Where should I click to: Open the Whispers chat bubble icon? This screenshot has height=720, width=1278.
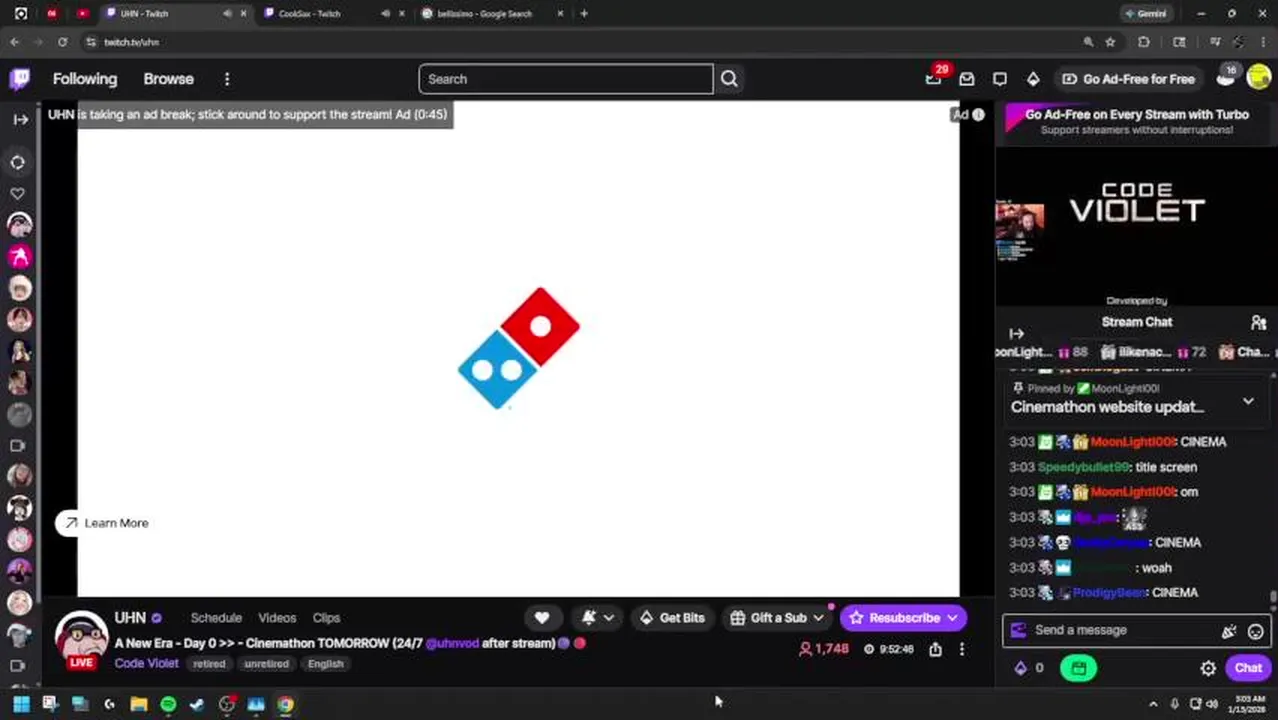pos(1000,79)
